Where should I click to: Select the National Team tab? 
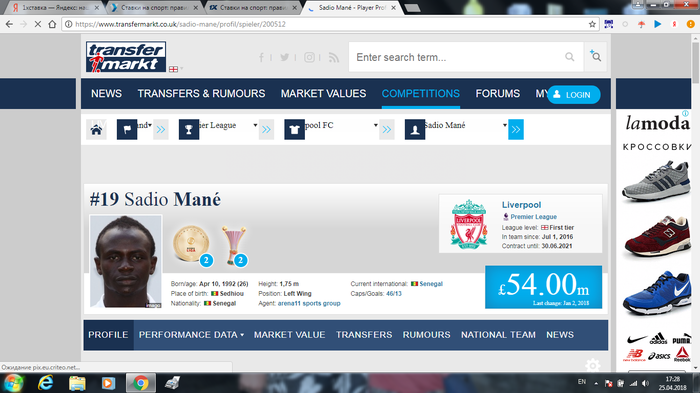(498, 335)
